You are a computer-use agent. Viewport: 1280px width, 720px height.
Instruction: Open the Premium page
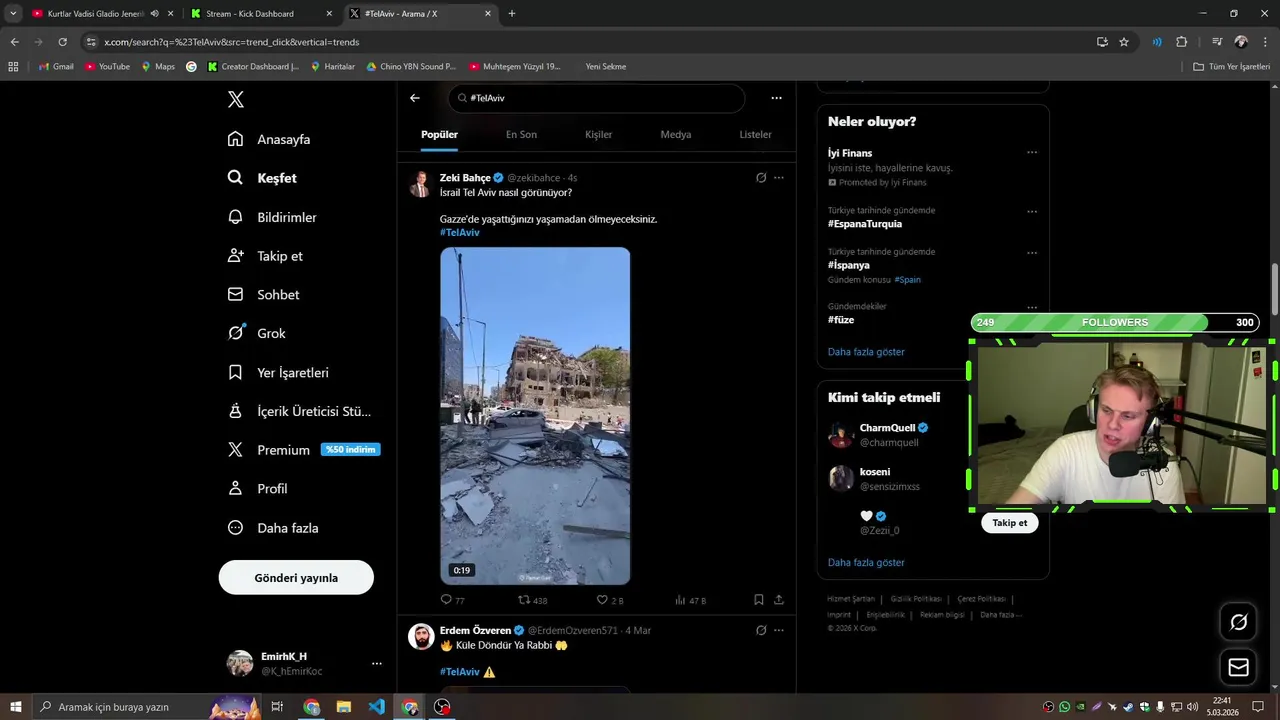303,450
